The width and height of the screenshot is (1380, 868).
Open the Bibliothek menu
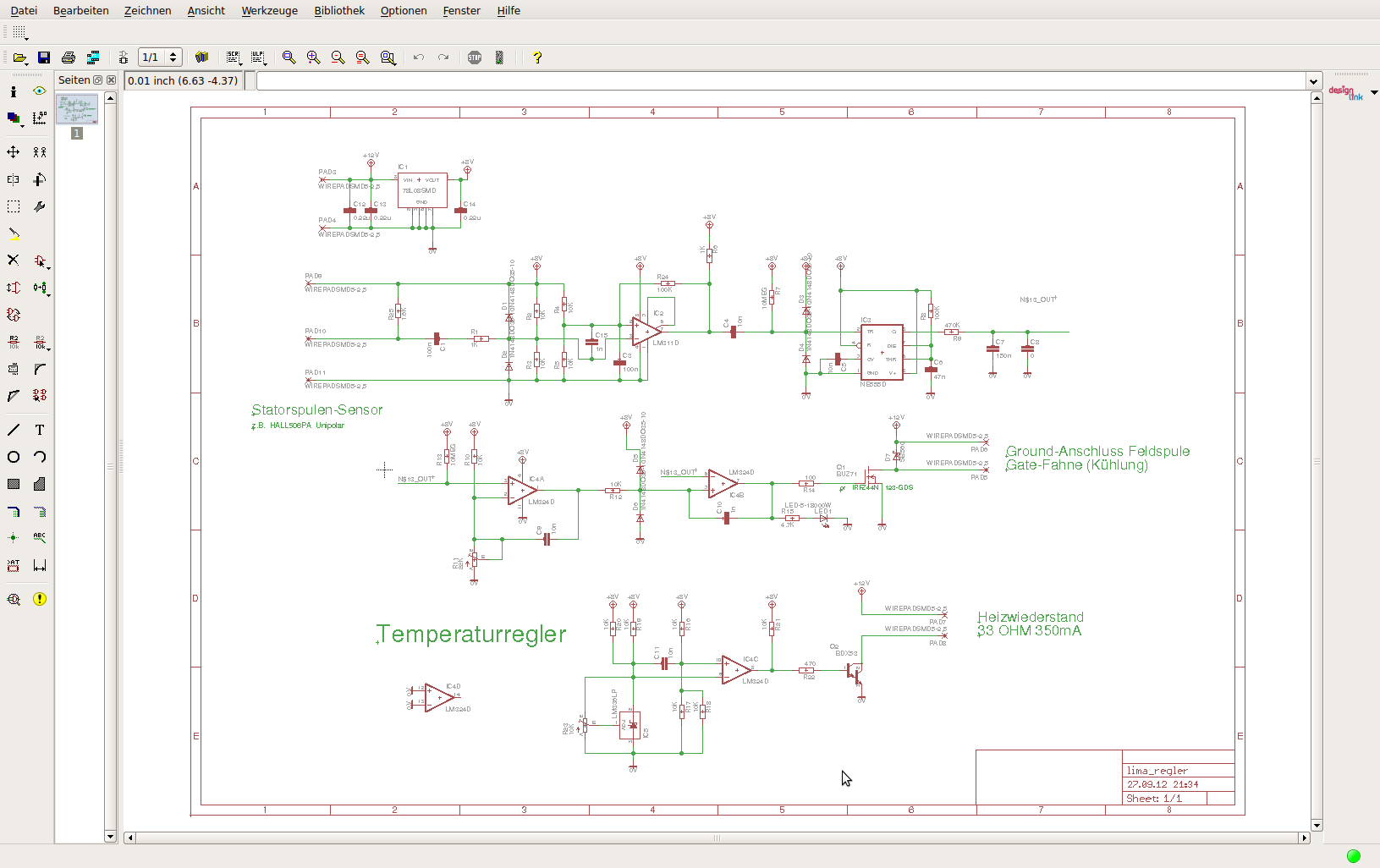(338, 10)
